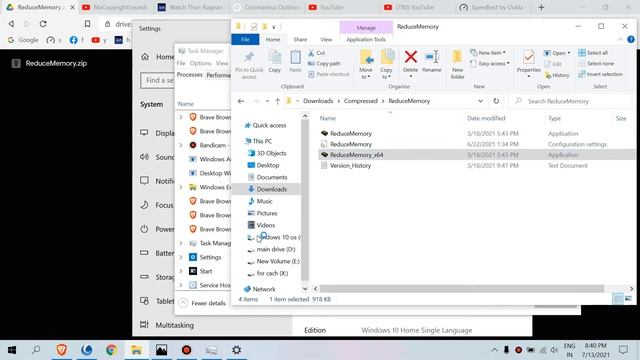Open the Easy access dropdown
Viewport: 640px width, 360px height.
pyautogui.click(x=490, y=64)
